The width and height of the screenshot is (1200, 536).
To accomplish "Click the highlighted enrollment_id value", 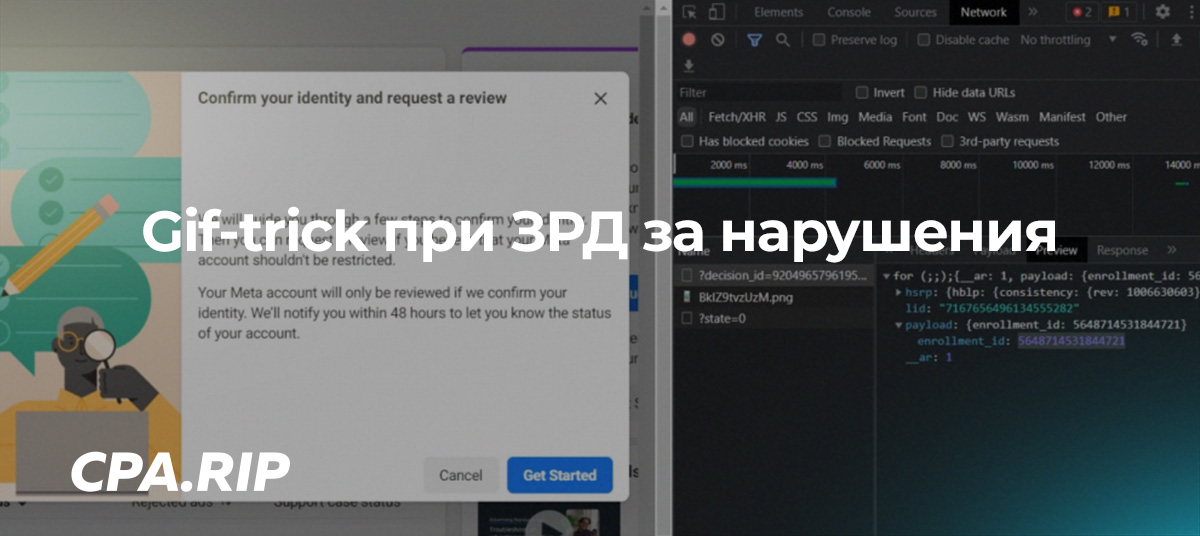I will [1071, 341].
